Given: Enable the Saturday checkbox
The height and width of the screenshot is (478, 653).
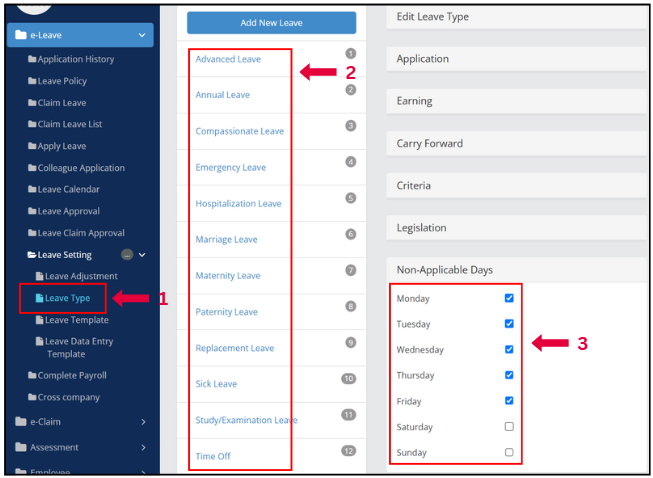Looking at the screenshot, I should (509, 427).
